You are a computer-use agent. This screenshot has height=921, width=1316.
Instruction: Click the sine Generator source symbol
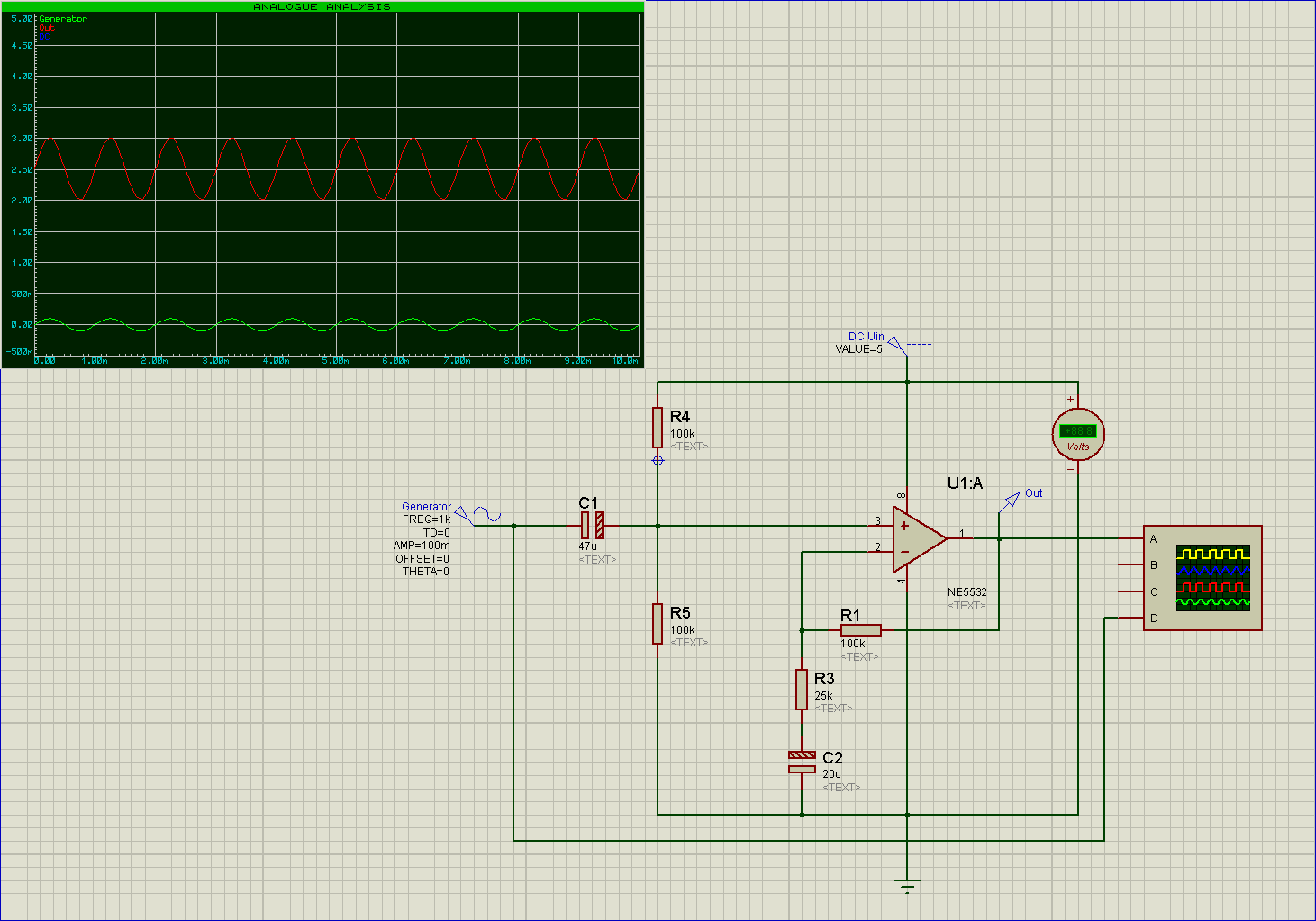[486, 515]
